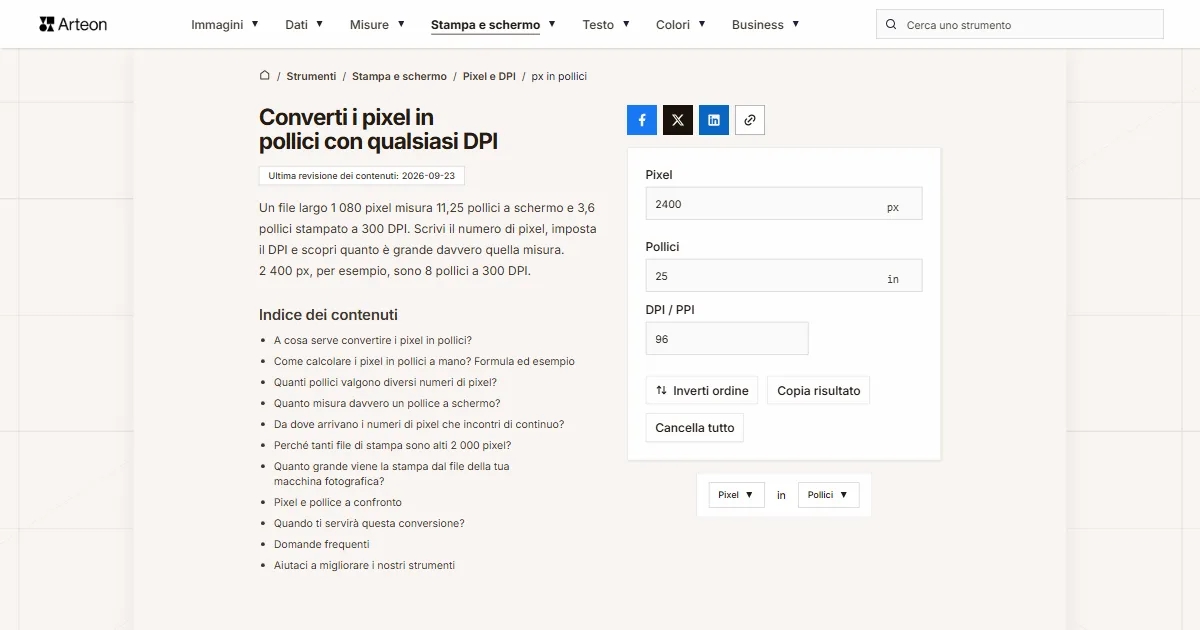Jump to 'Domande frequenti' section

point(322,544)
